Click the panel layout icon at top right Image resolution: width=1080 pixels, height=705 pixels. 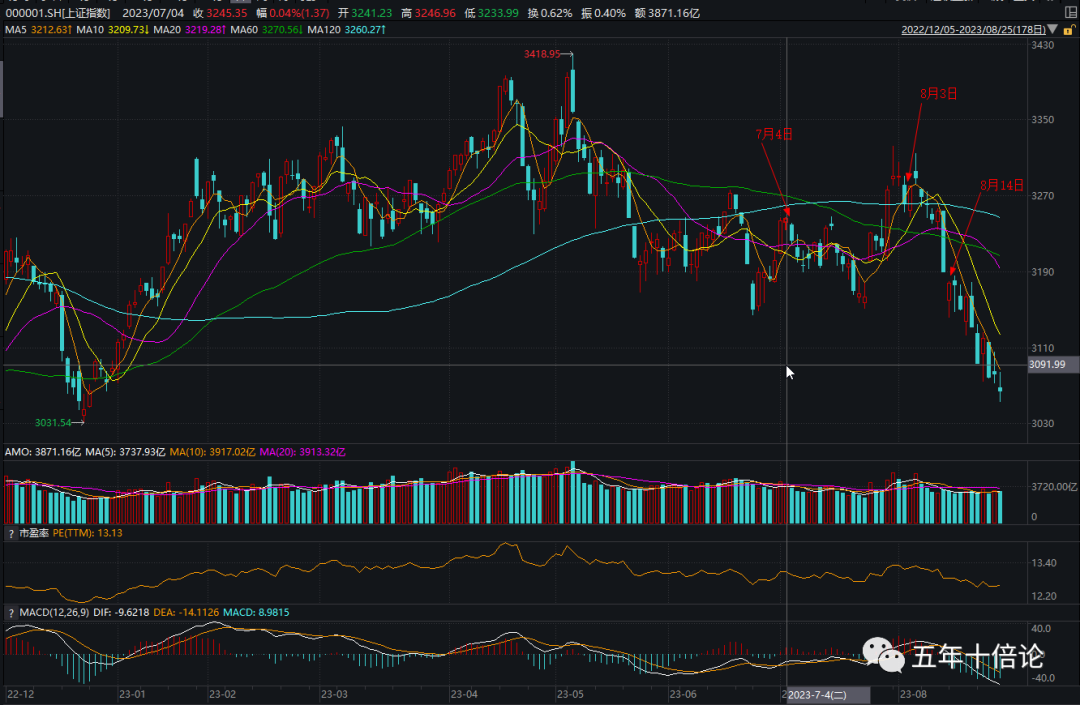1071,12
